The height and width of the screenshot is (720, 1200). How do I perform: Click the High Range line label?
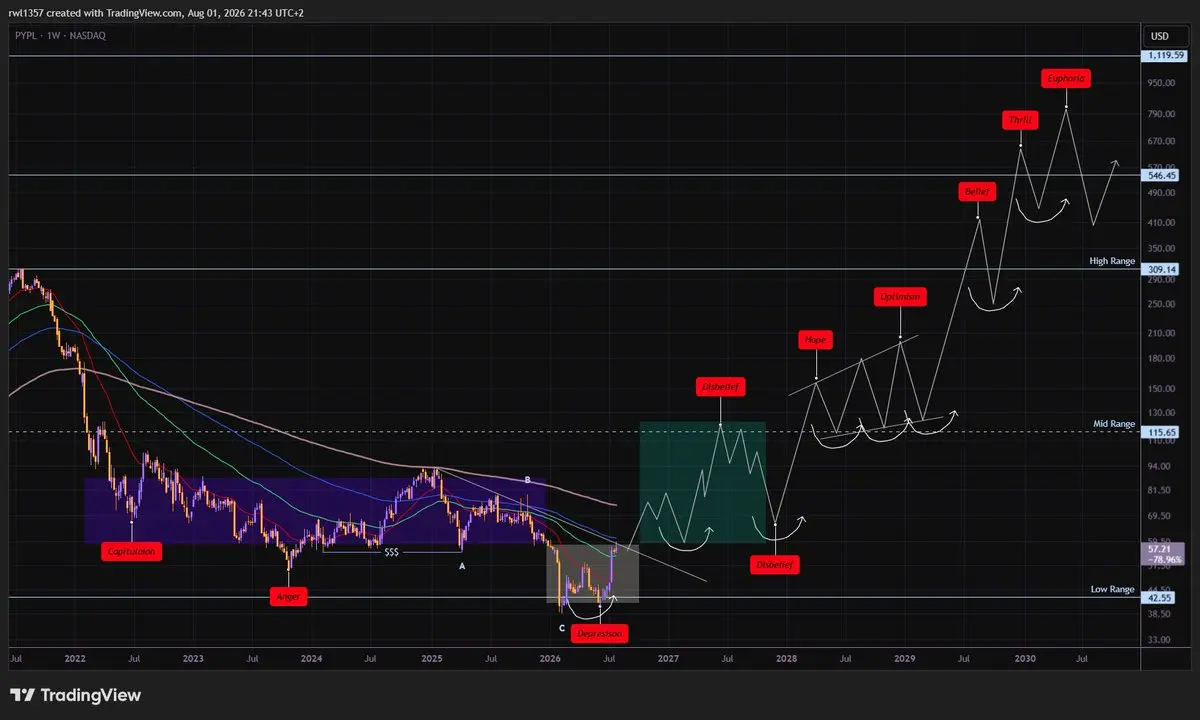coord(1112,261)
